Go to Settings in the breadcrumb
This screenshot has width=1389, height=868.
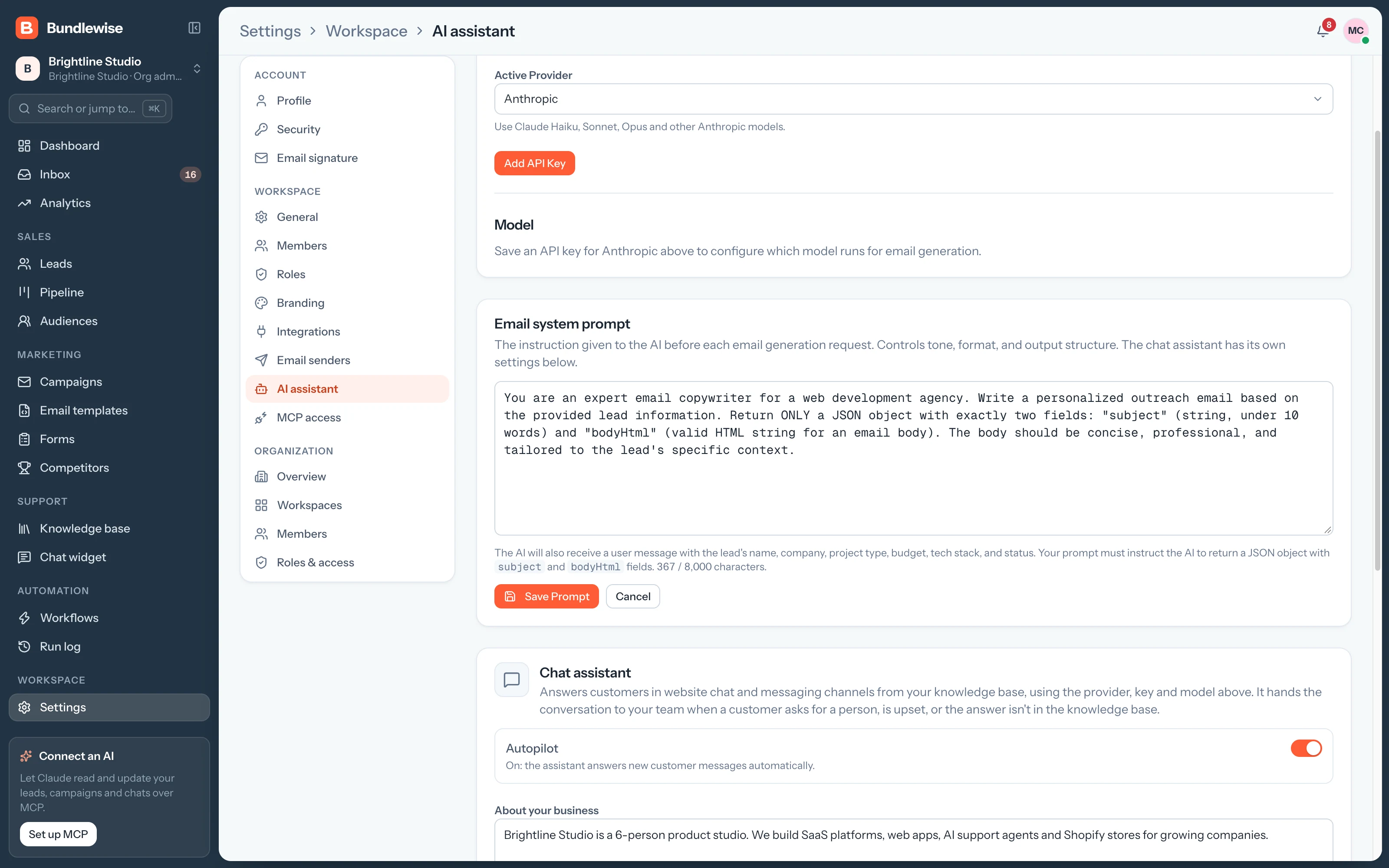(x=270, y=31)
